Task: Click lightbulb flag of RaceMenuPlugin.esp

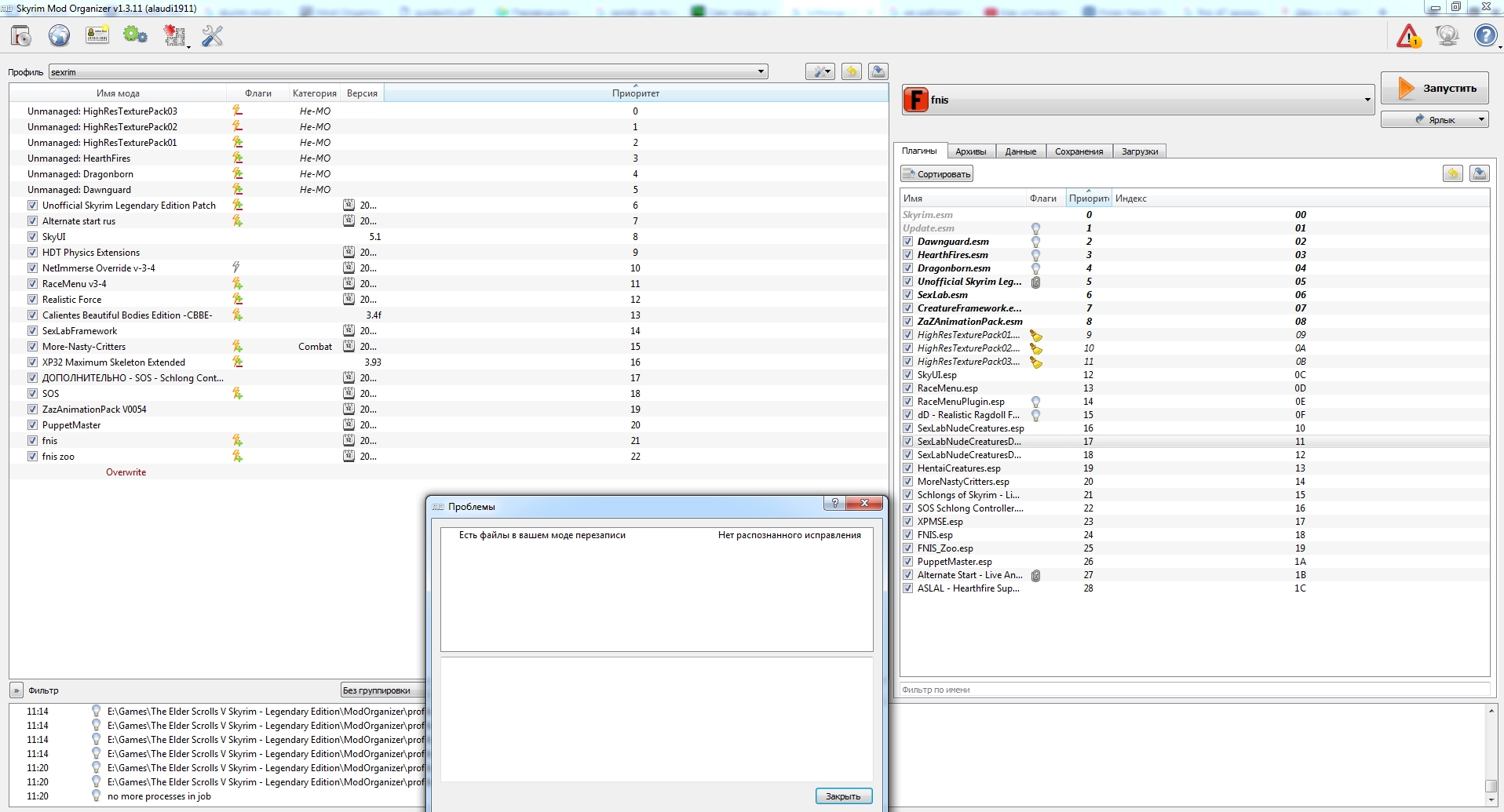Action: (1035, 402)
